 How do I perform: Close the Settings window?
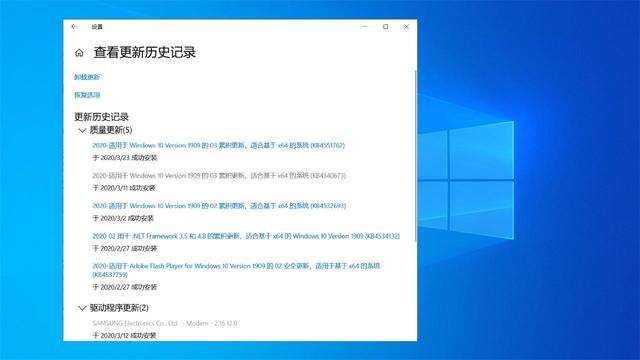[407, 27]
